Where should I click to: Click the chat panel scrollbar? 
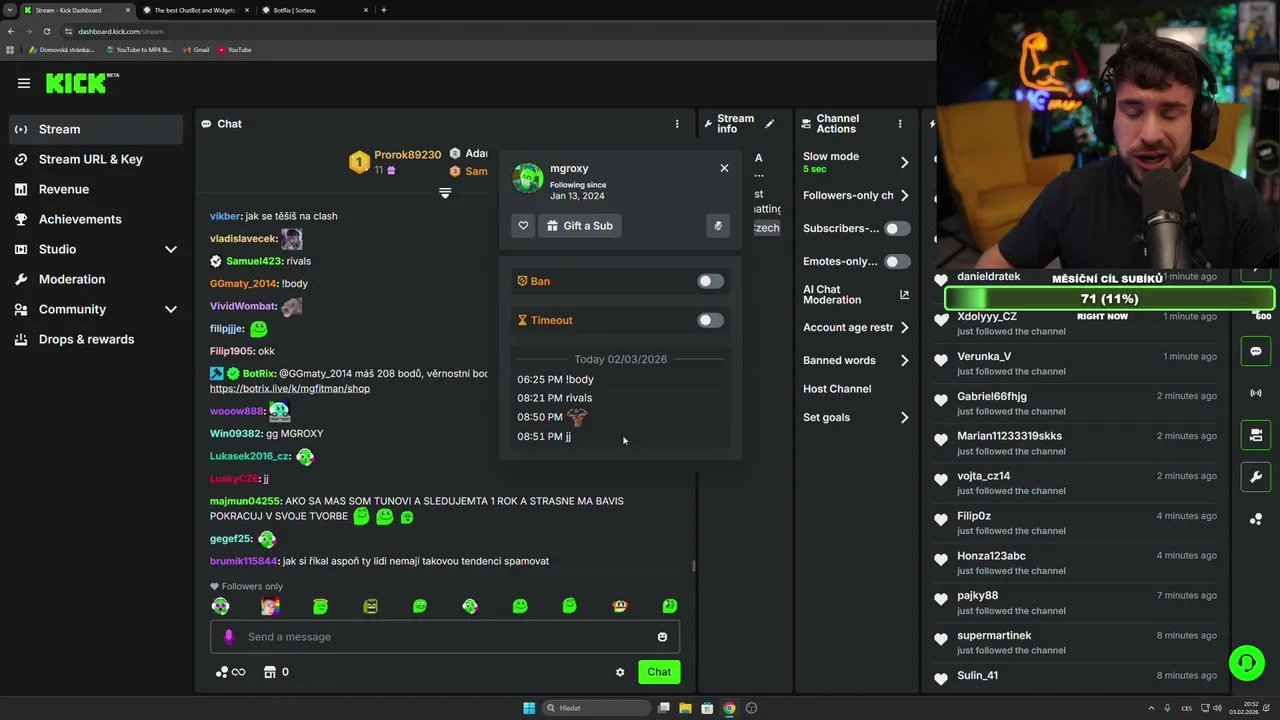coord(693,565)
